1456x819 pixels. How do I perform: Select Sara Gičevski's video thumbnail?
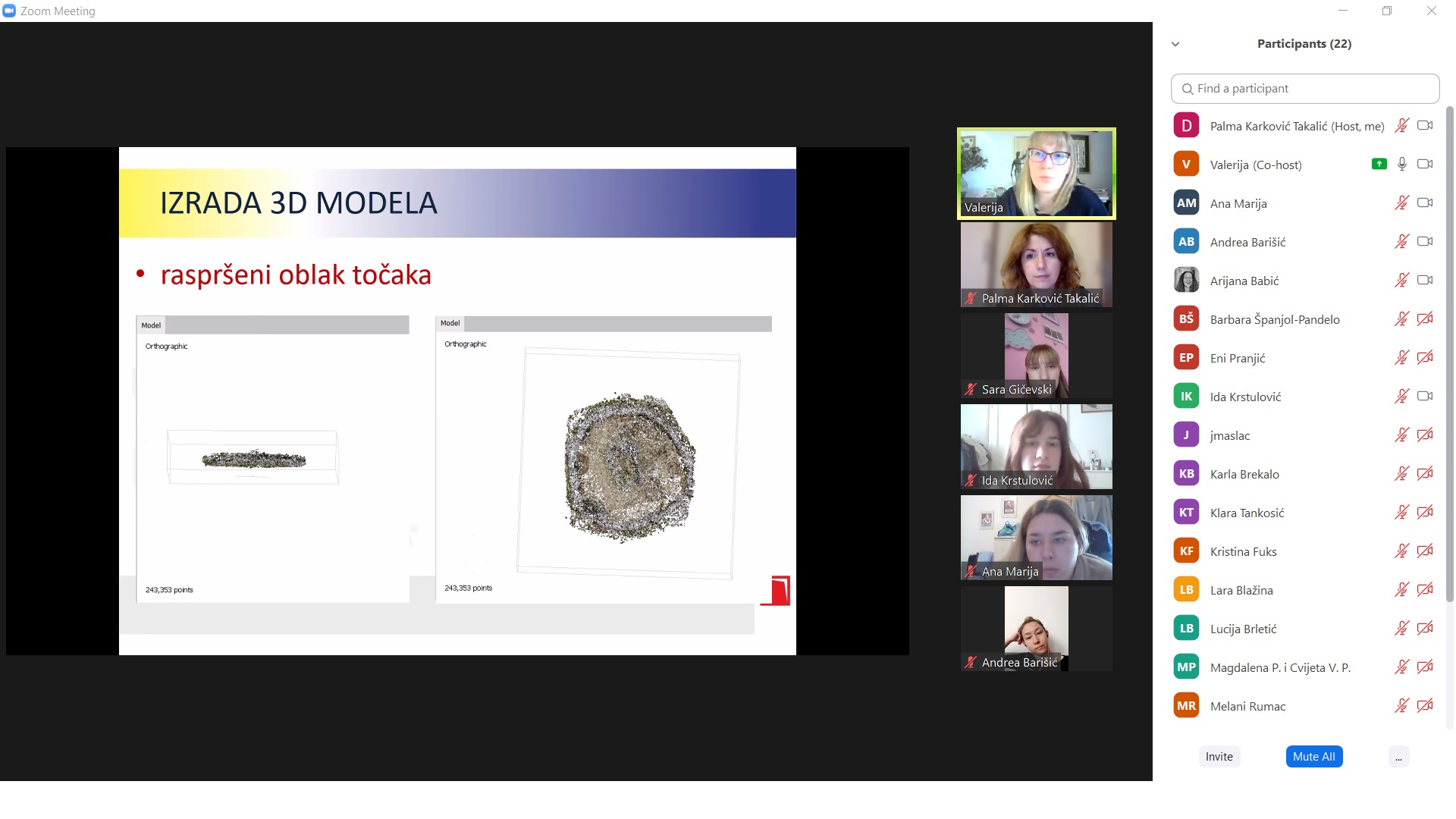[1036, 355]
